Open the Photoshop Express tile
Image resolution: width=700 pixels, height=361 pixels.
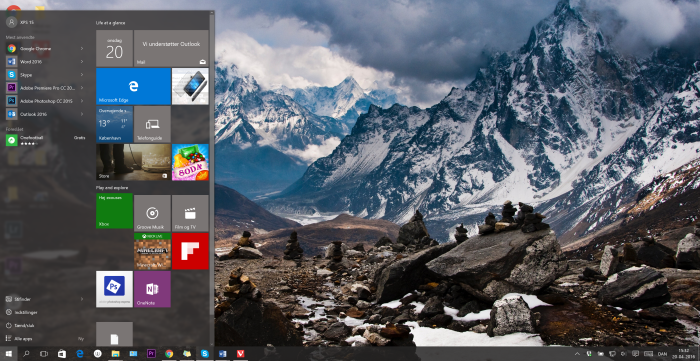(x=114, y=289)
